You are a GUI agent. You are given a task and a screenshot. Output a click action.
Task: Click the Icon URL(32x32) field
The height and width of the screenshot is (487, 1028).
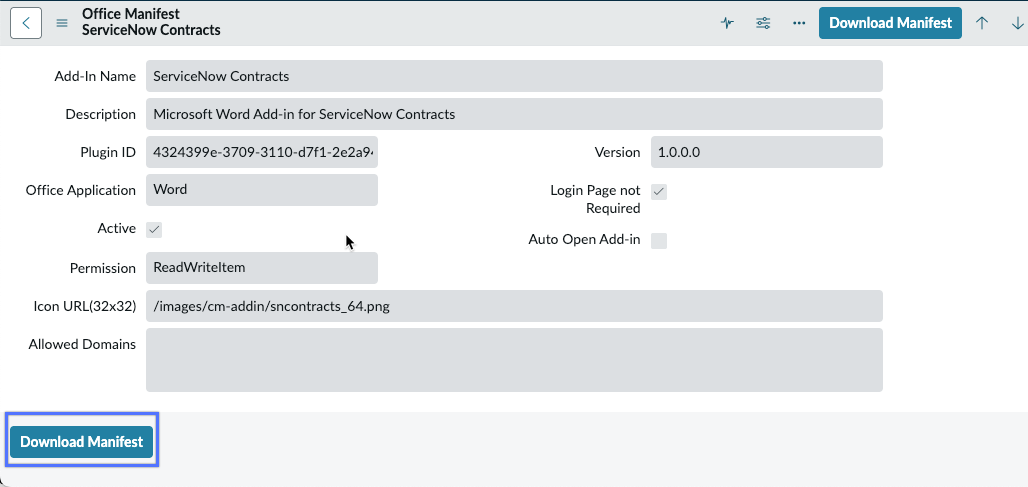514,306
